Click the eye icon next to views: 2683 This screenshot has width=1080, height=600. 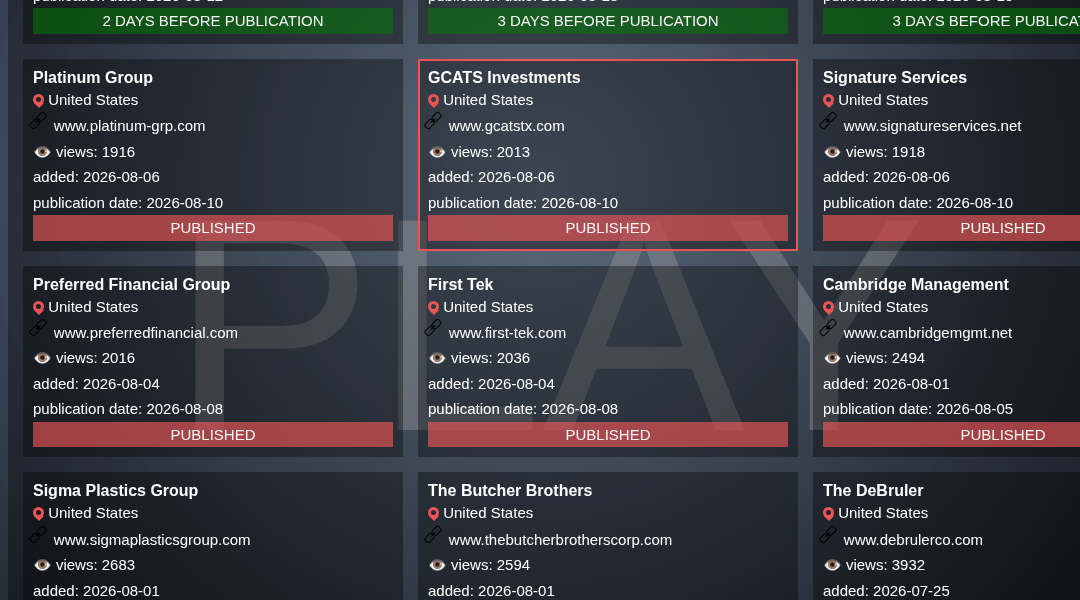42,565
